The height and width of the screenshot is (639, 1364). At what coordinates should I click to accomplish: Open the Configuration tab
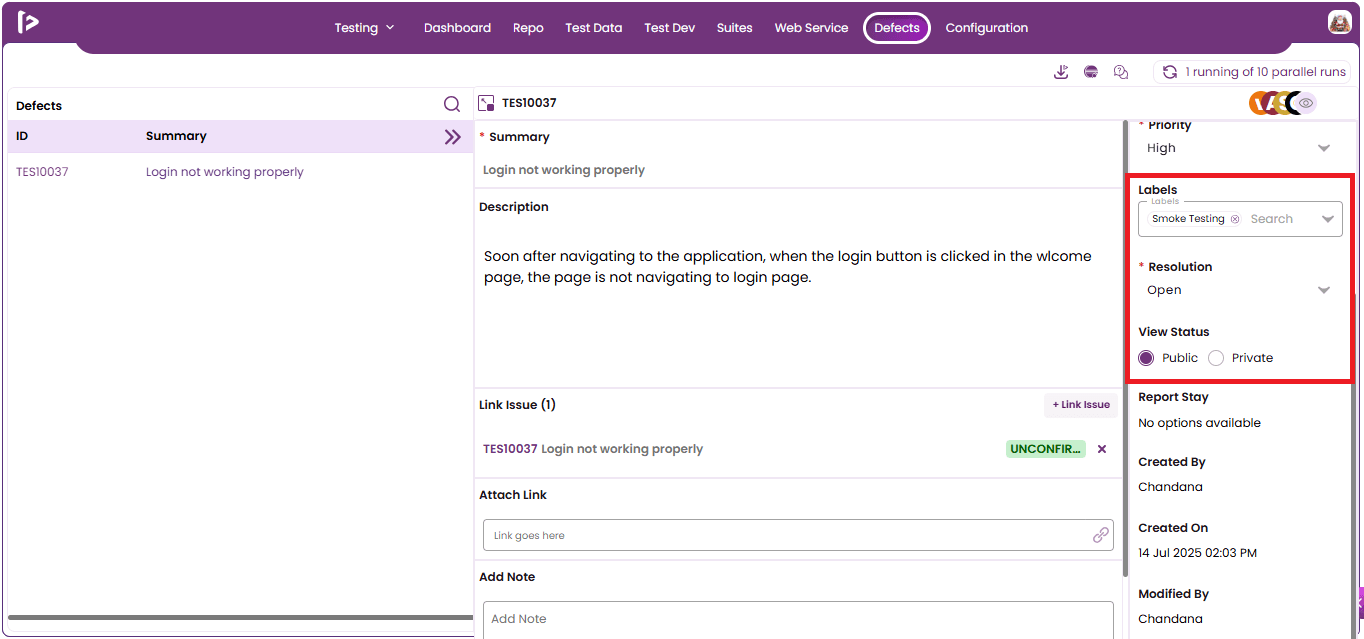click(987, 28)
